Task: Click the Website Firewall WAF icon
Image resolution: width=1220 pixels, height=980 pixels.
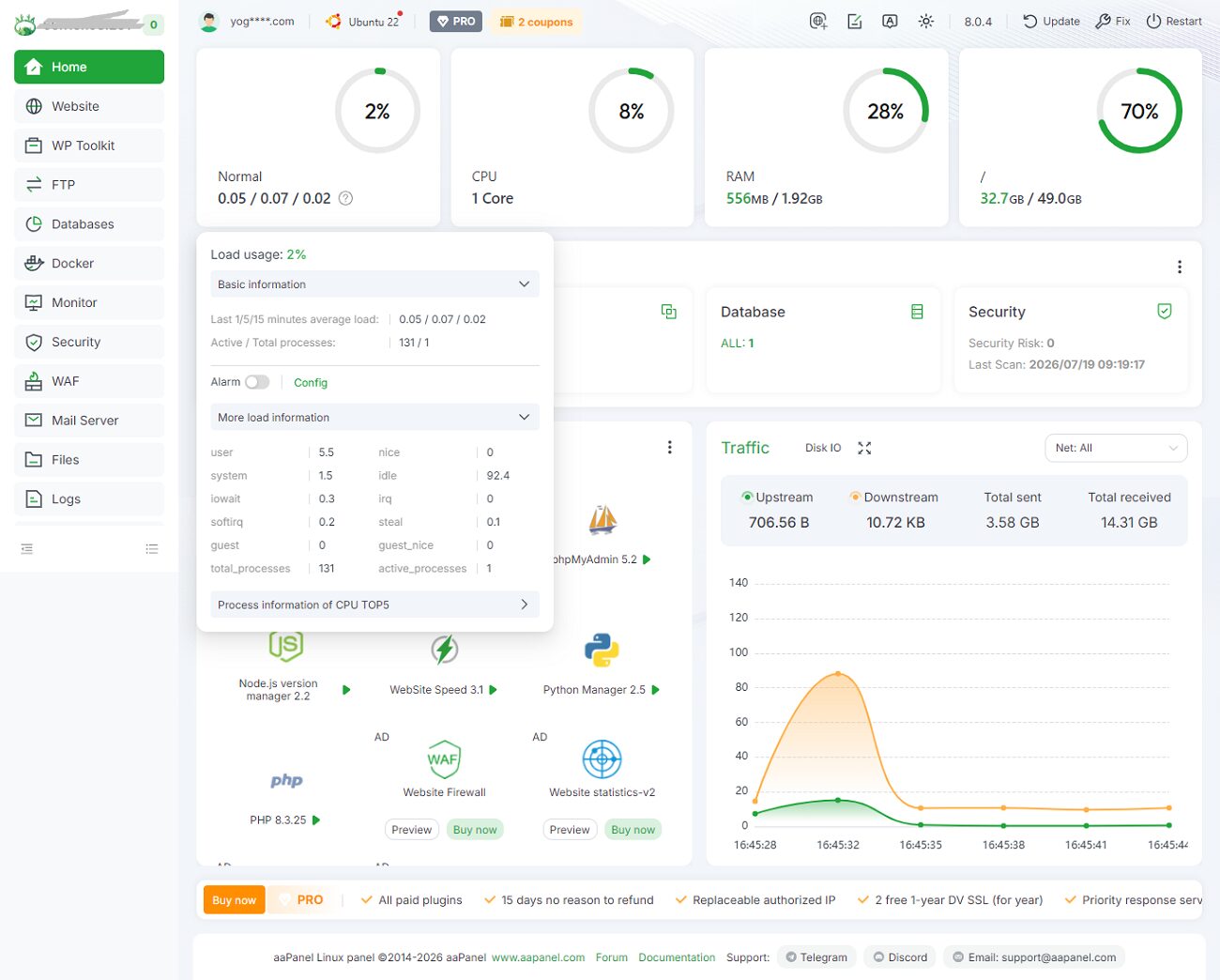Action: [444, 759]
